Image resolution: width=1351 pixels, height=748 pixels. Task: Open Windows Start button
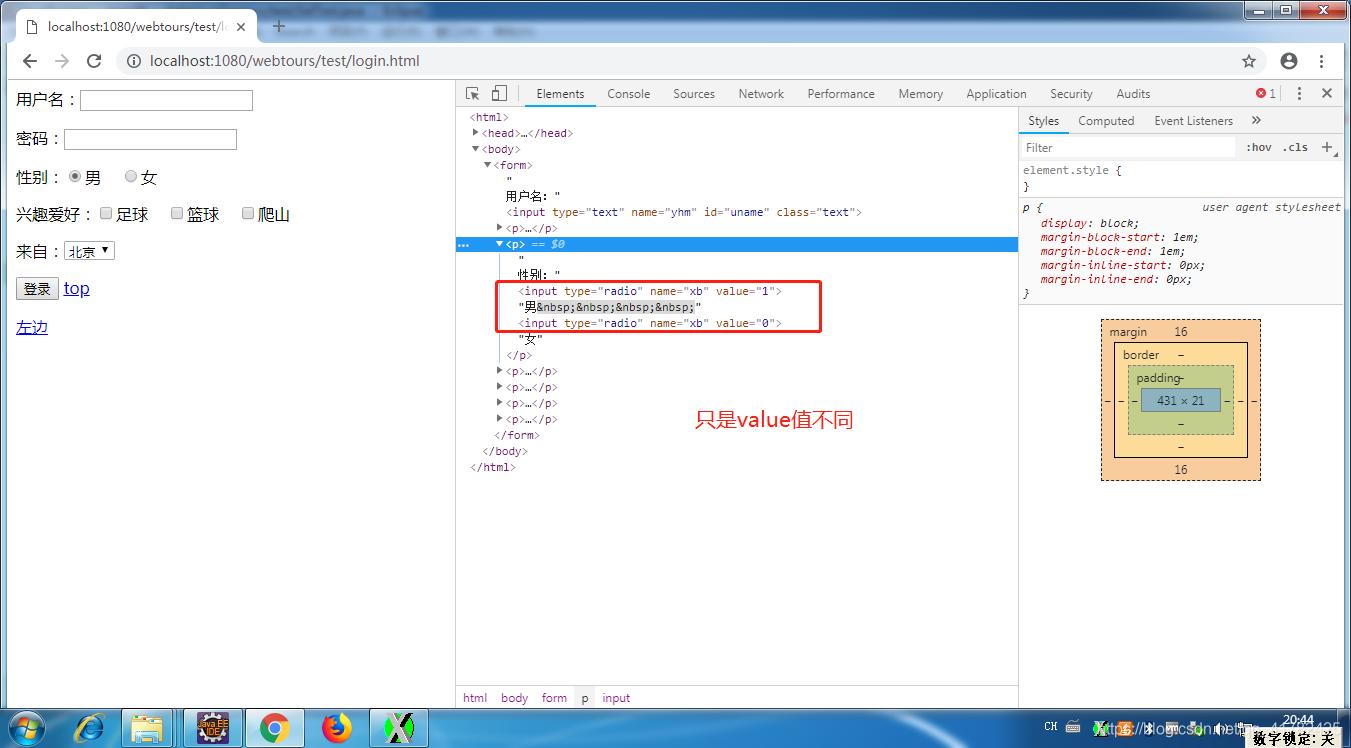pyautogui.click(x=25, y=728)
